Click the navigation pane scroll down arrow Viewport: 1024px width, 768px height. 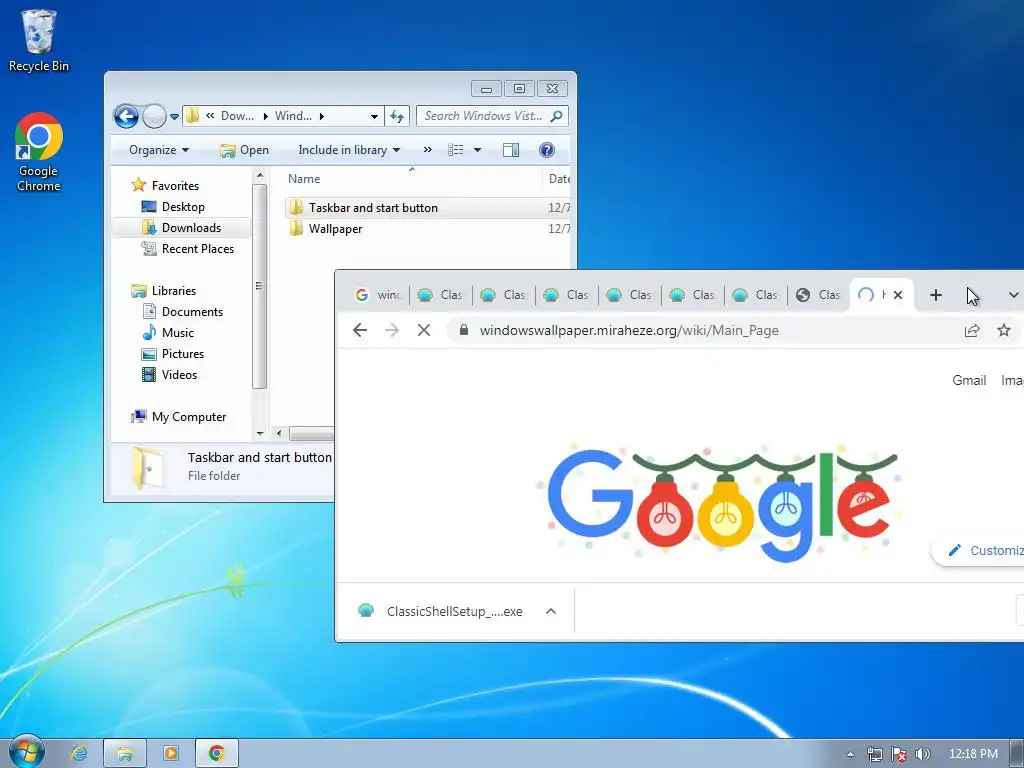(x=260, y=433)
